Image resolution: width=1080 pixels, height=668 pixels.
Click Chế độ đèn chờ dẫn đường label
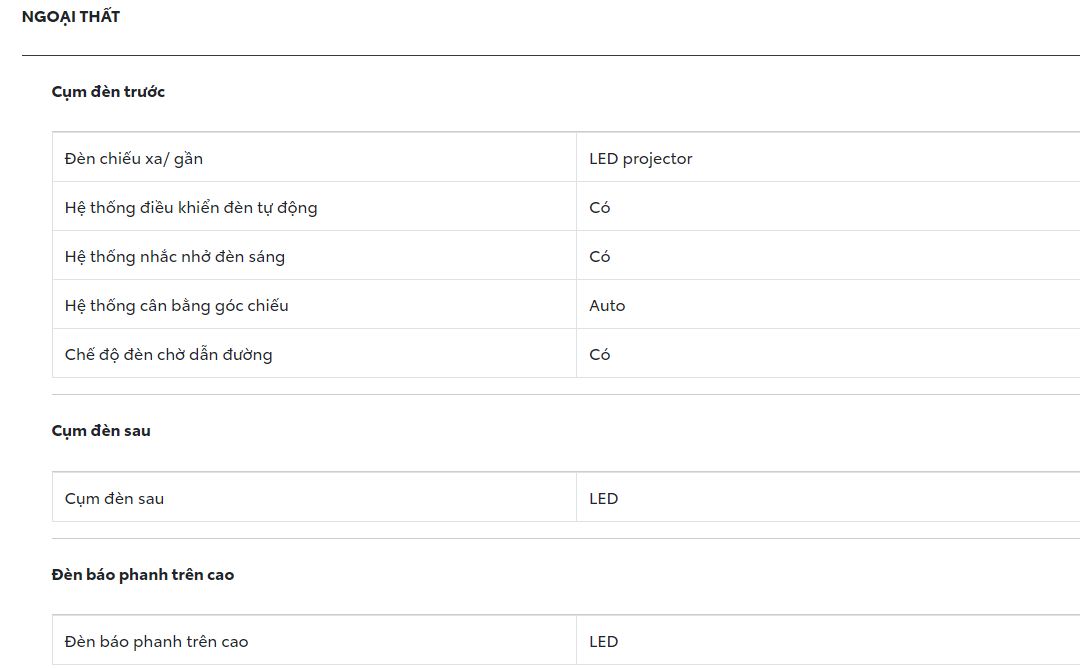169,355
